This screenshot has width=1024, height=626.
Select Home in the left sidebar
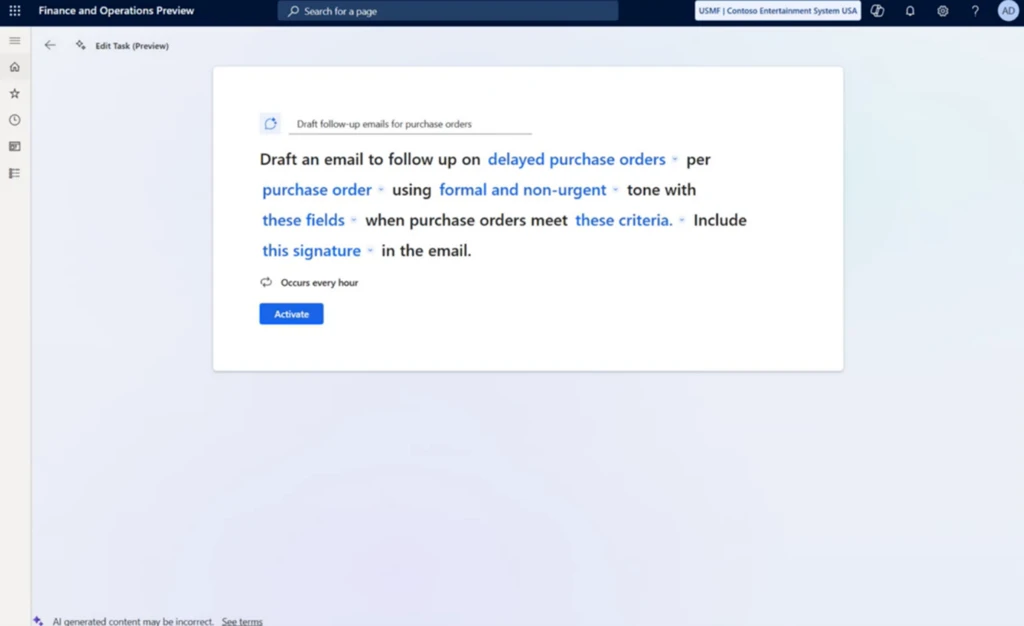pyautogui.click(x=14, y=67)
